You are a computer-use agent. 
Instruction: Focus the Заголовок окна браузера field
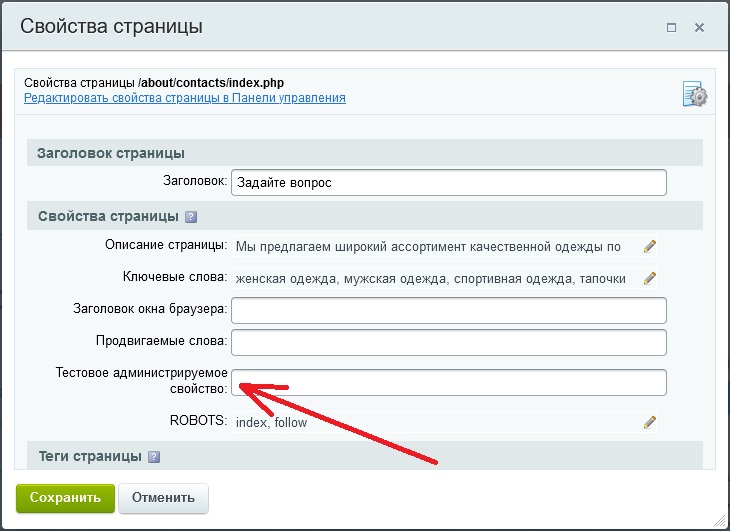click(449, 310)
